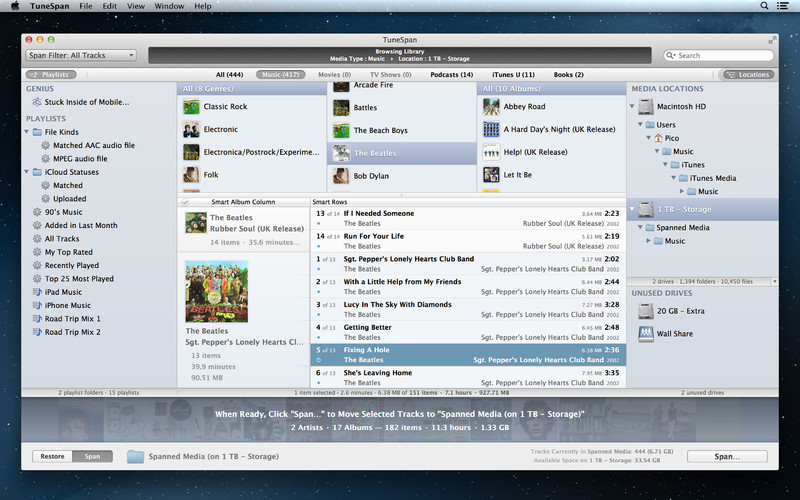Select track Run For Your Life
The width and height of the screenshot is (800, 500).
point(468,241)
